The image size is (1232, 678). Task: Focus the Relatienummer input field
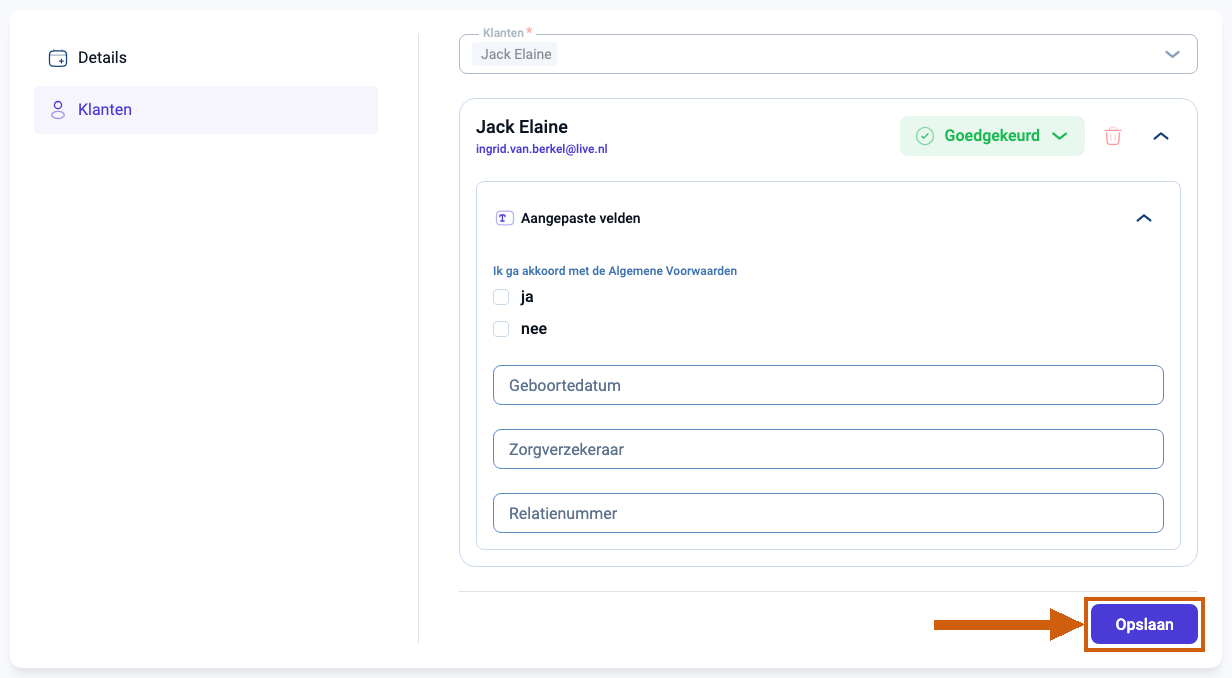click(828, 513)
